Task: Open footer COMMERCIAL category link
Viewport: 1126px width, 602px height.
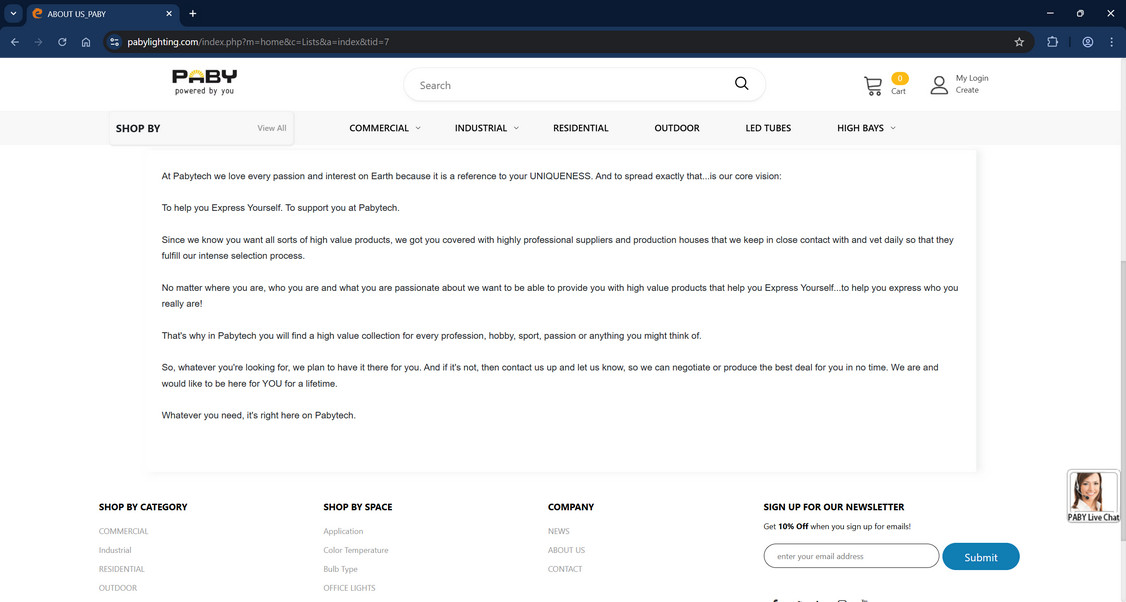Action: coord(124,532)
